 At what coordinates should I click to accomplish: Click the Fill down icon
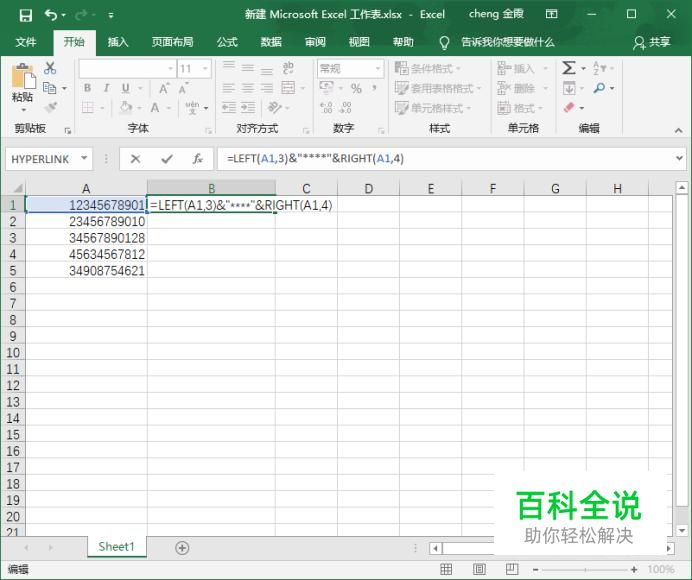pos(569,88)
